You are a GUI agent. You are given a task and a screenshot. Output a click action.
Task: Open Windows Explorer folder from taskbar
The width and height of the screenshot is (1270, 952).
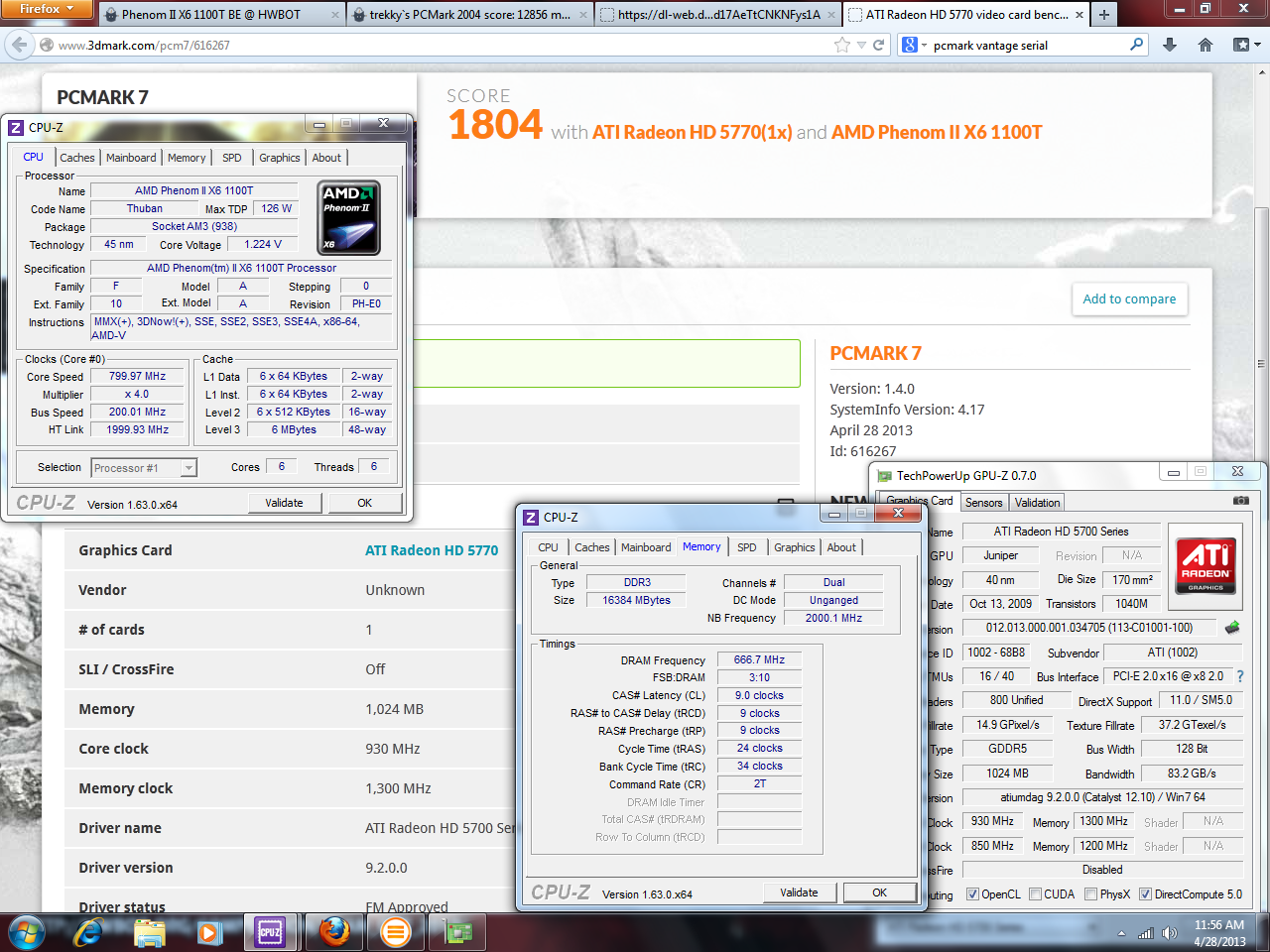(150, 932)
